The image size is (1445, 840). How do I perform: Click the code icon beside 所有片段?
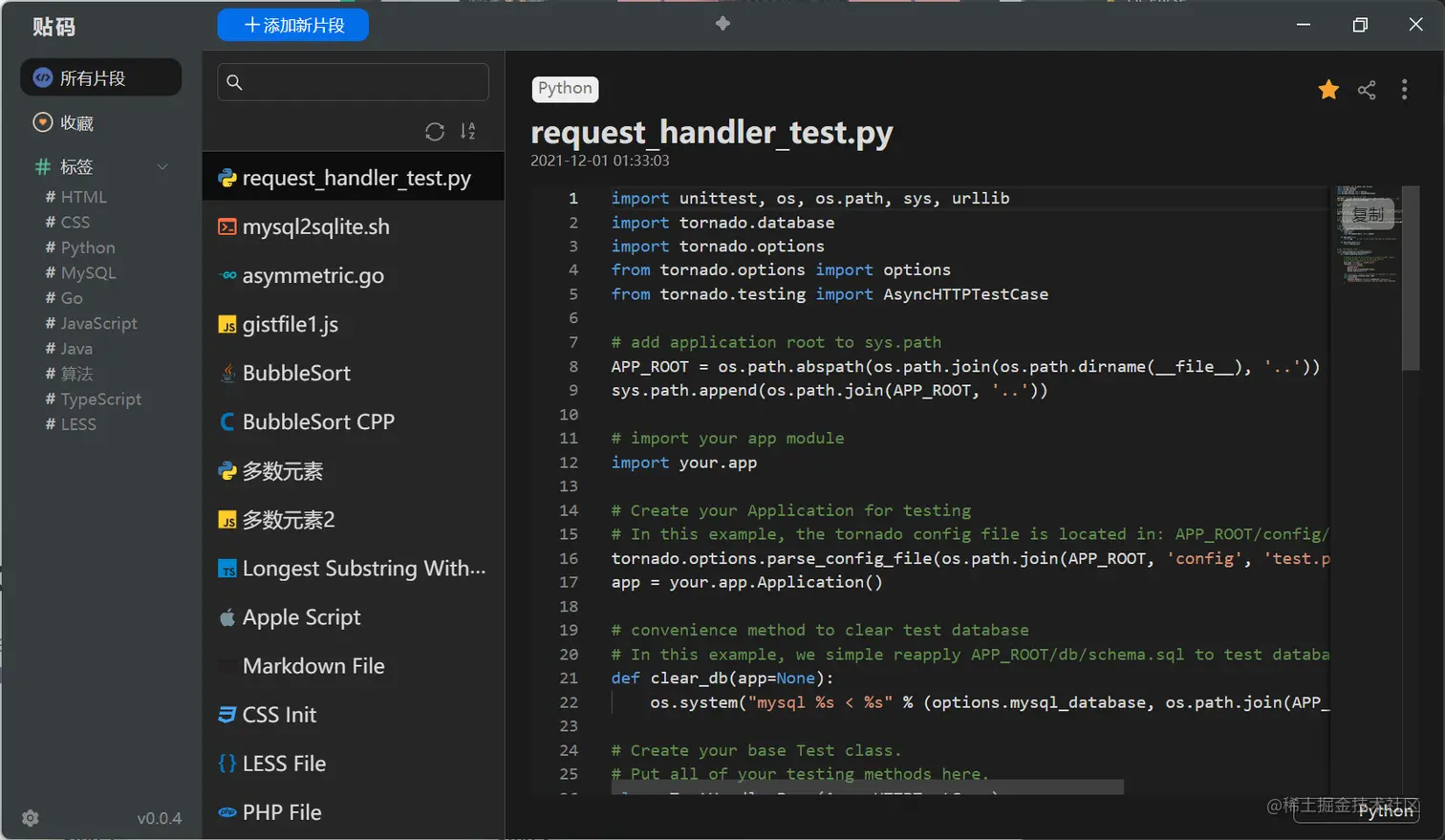(x=42, y=77)
